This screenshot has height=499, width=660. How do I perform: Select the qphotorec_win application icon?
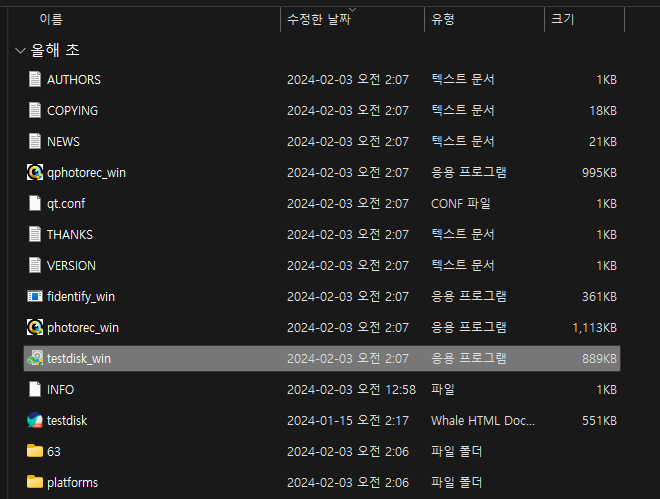click(35, 172)
